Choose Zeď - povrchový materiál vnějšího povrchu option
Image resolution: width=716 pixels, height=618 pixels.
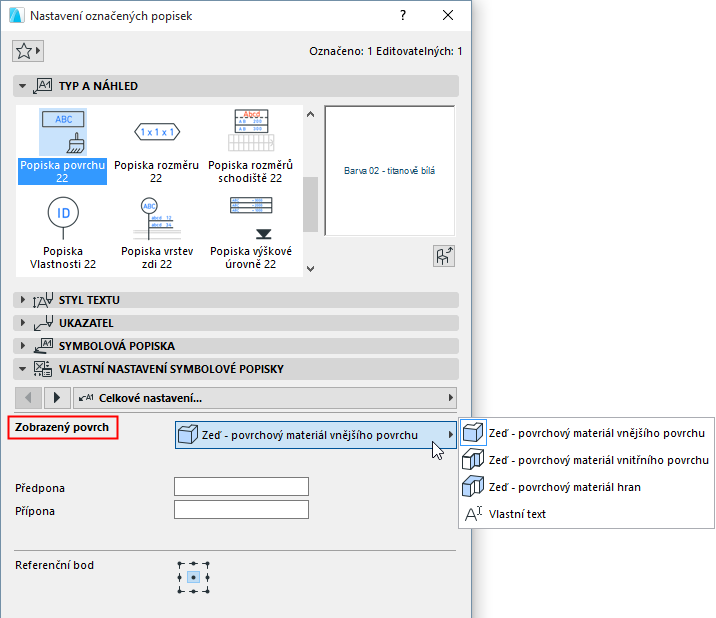586,433
